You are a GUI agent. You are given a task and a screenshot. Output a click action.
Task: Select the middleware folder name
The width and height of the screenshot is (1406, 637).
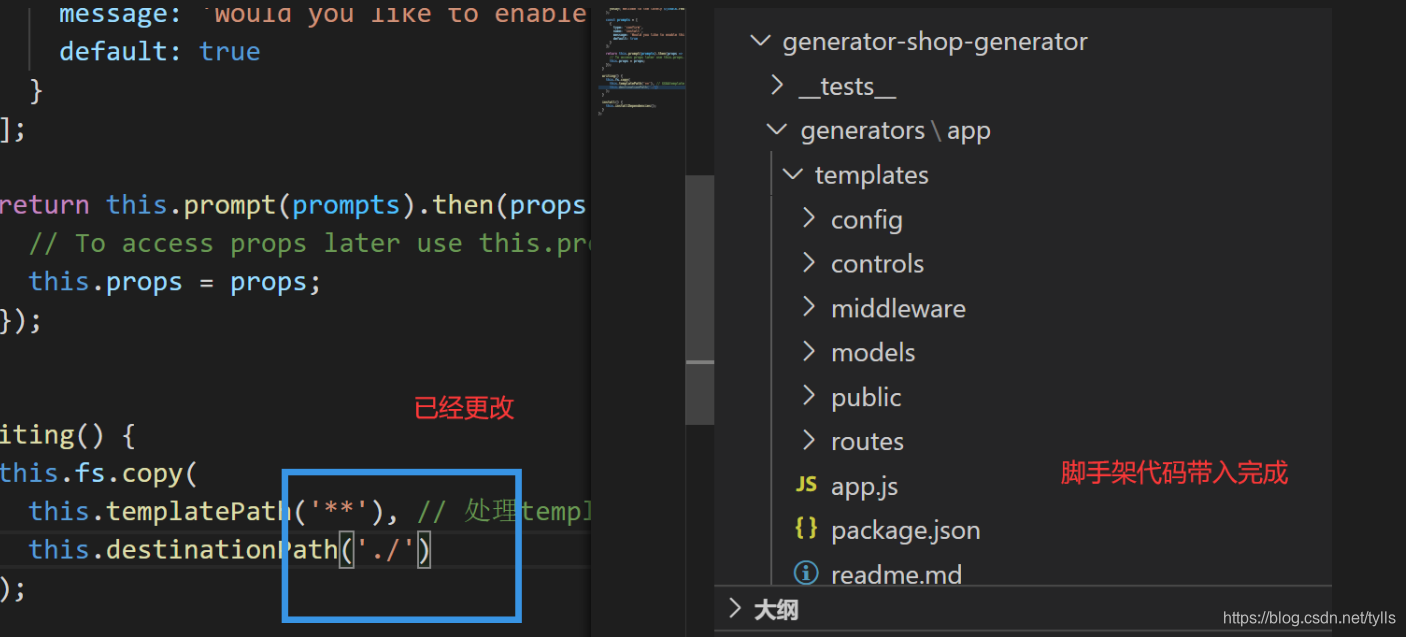click(x=899, y=308)
